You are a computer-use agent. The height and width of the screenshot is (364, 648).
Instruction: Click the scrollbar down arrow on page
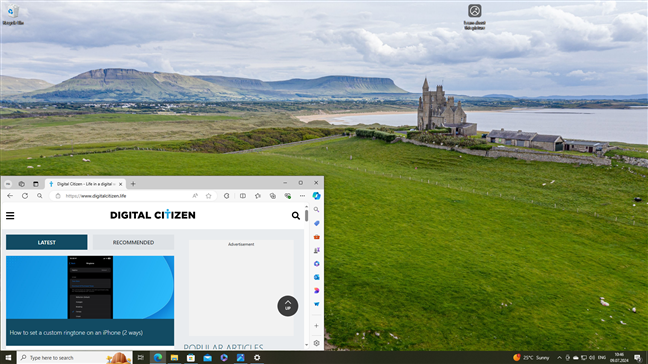click(x=306, y=345)
